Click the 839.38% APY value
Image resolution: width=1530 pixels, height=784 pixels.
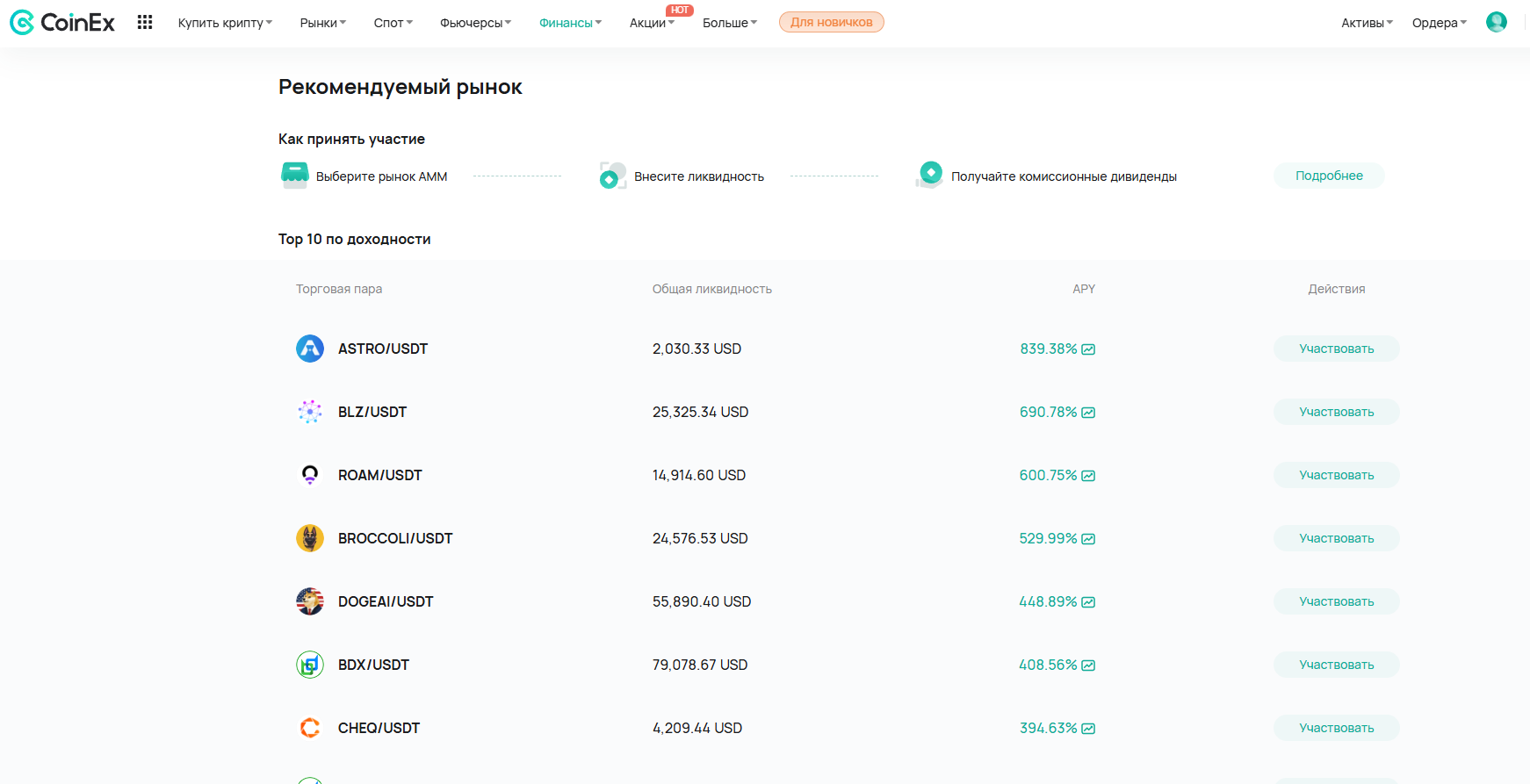(x=1048, y=349)
